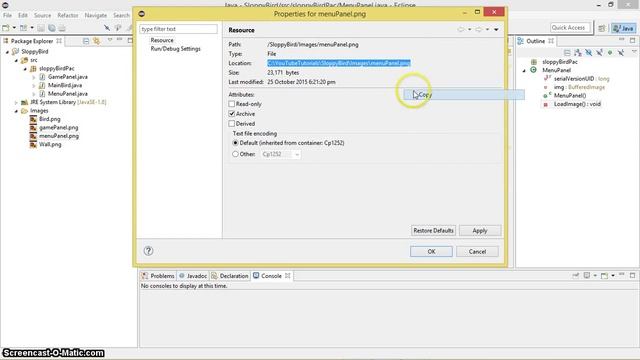This screenshot has height=360, width=640.
Task: Select Resource in dialog sidebar
Action: click(162, 40)
